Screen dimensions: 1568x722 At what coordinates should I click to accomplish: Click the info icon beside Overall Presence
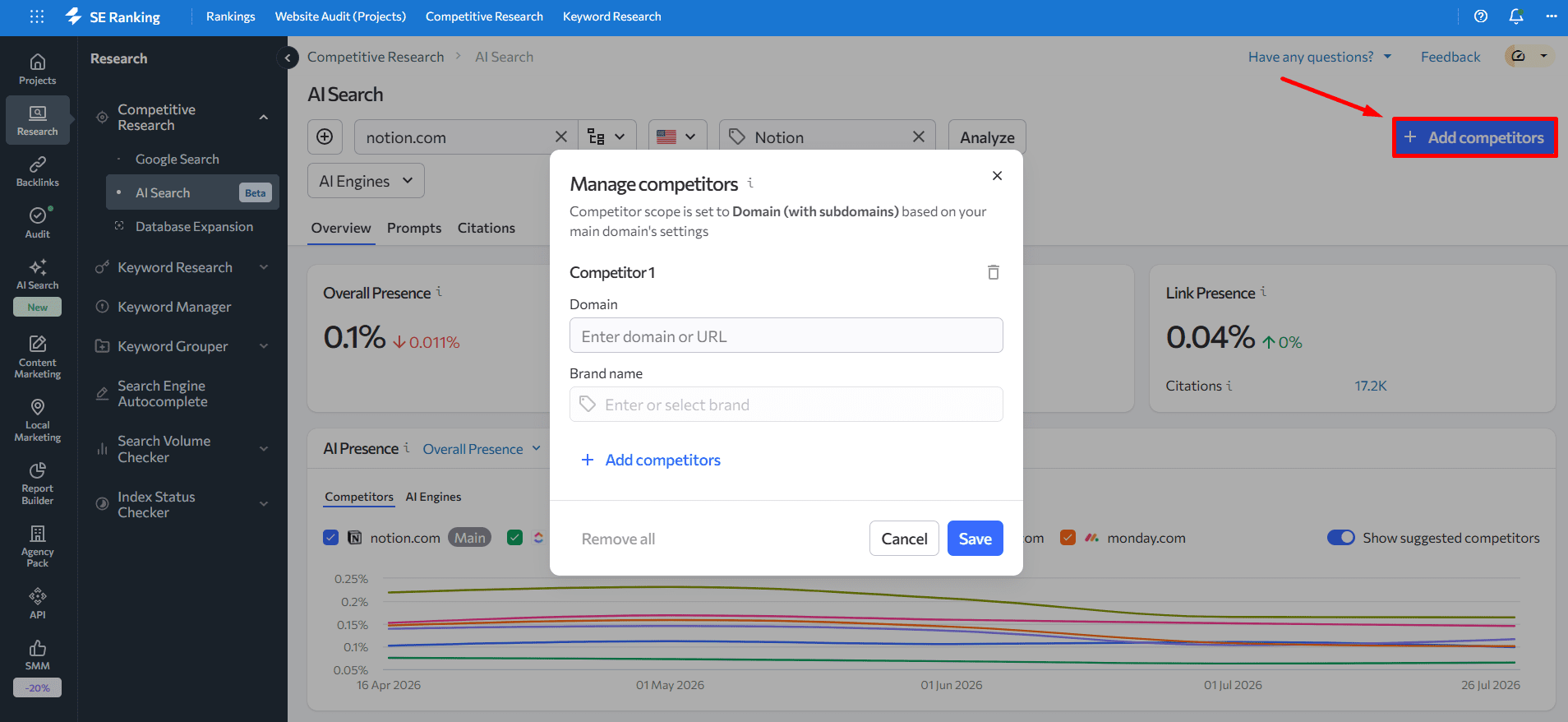(x=439, y=291)
